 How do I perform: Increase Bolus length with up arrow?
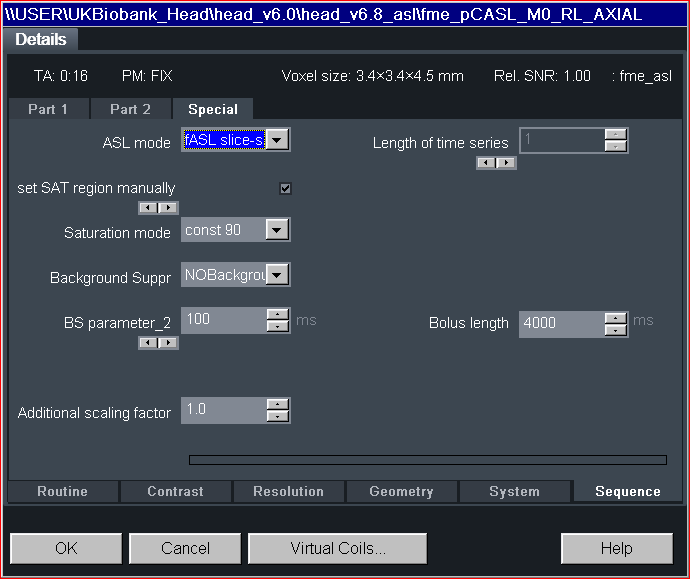(616, 319)
